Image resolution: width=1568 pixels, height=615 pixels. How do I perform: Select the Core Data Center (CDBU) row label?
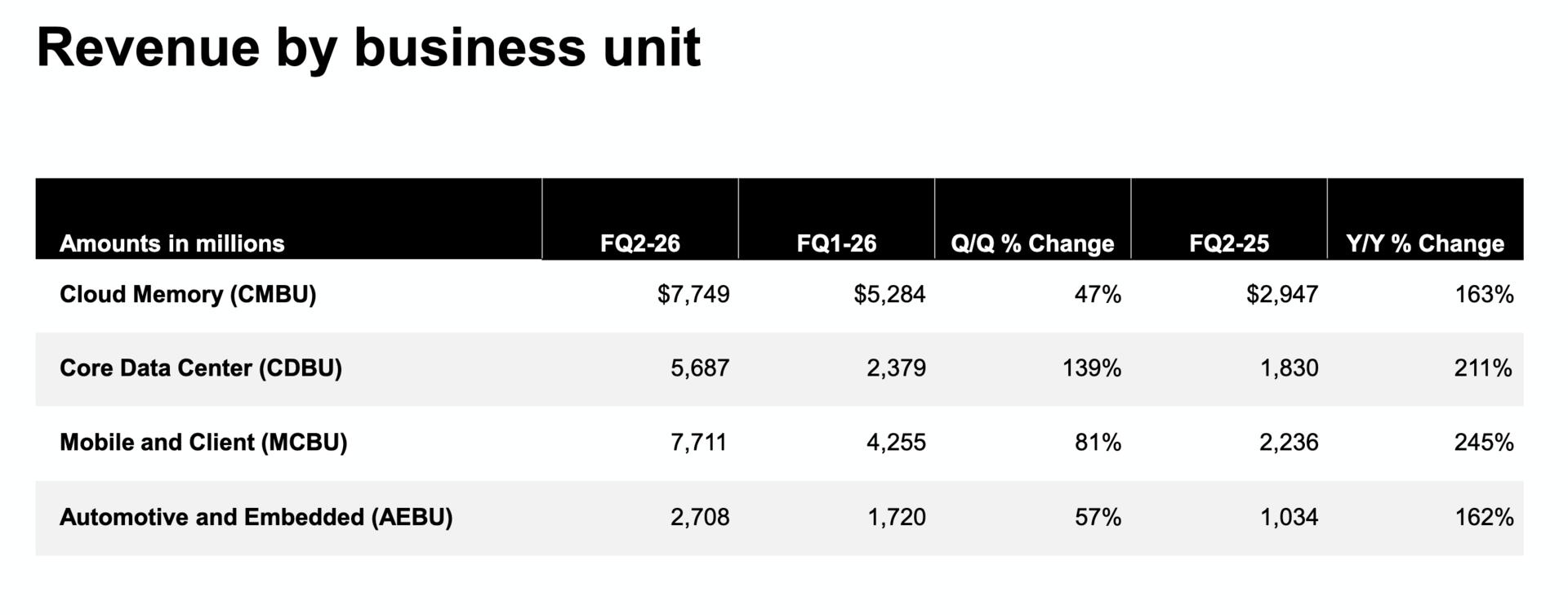click(x=201, y=368)
